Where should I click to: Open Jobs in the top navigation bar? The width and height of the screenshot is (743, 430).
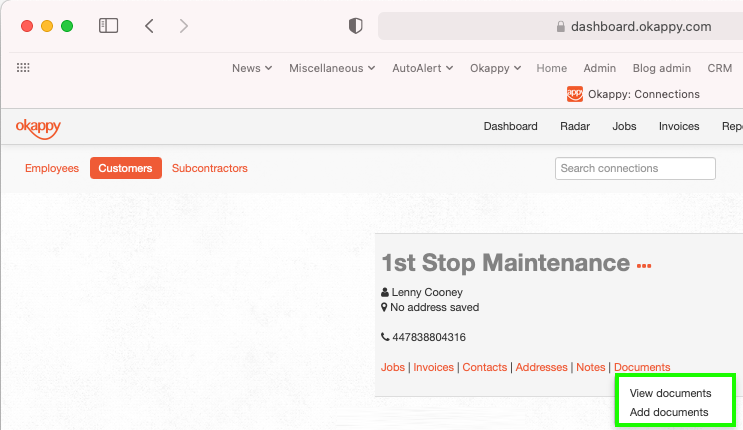coord(624,126)
